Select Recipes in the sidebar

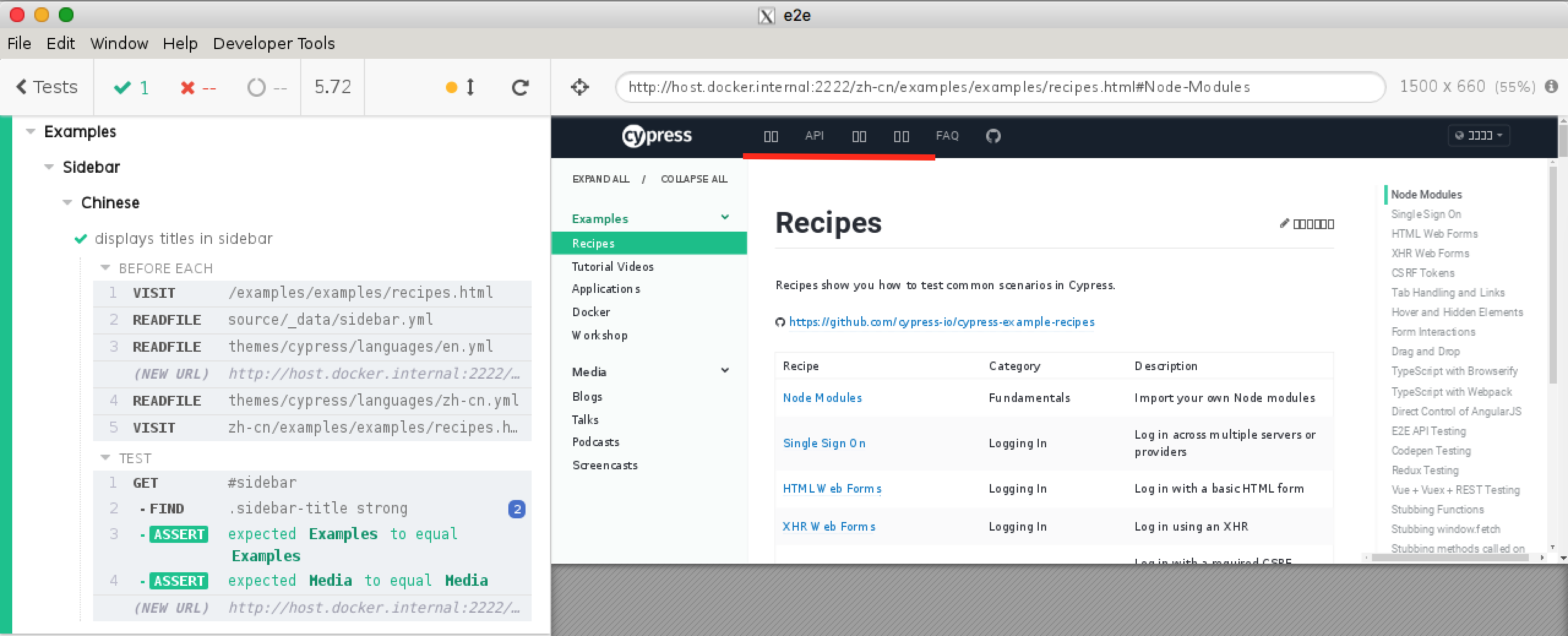click(649, 243)
